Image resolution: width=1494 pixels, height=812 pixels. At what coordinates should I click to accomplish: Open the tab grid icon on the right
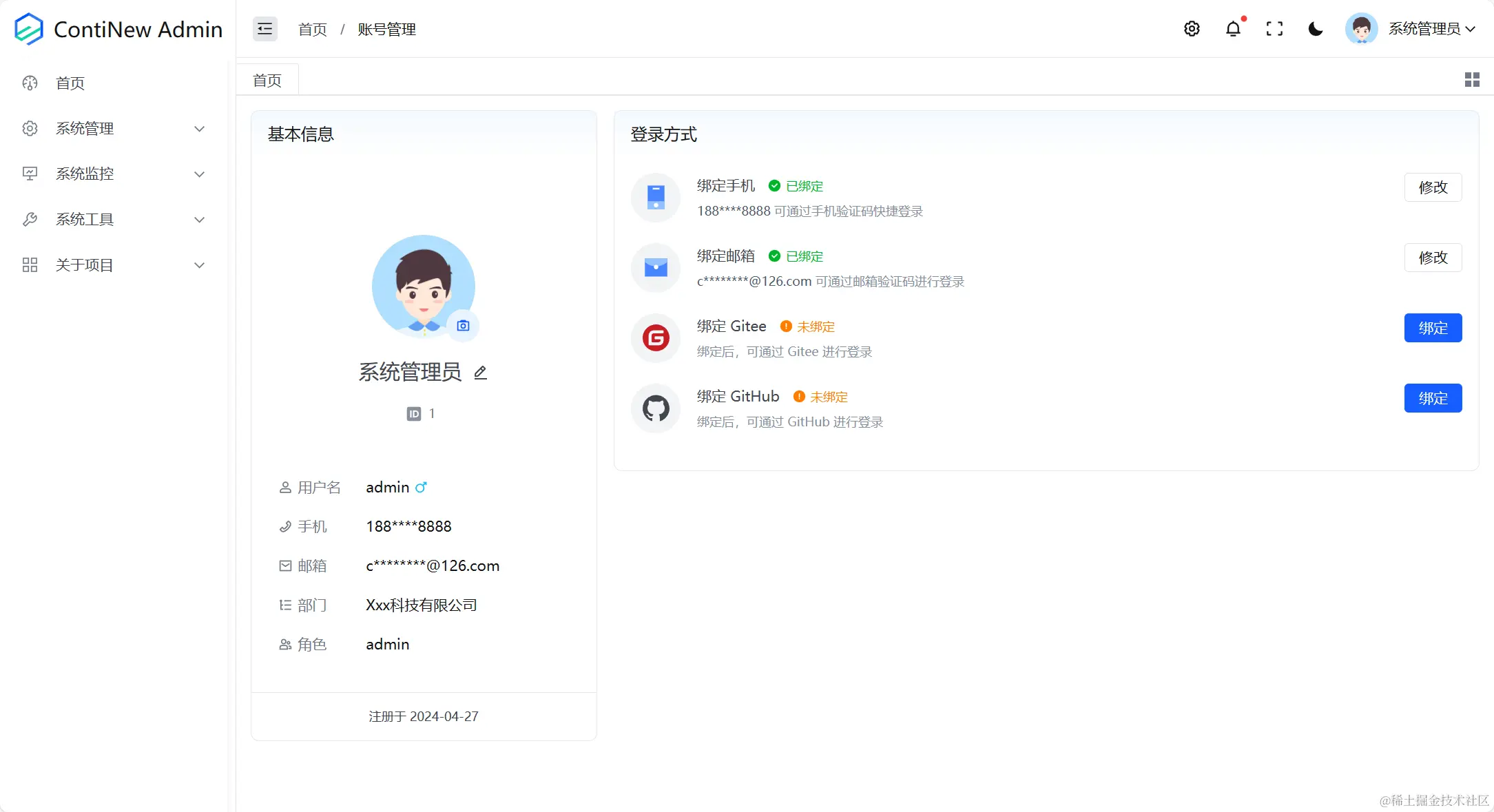click(x=1472, y=79)
